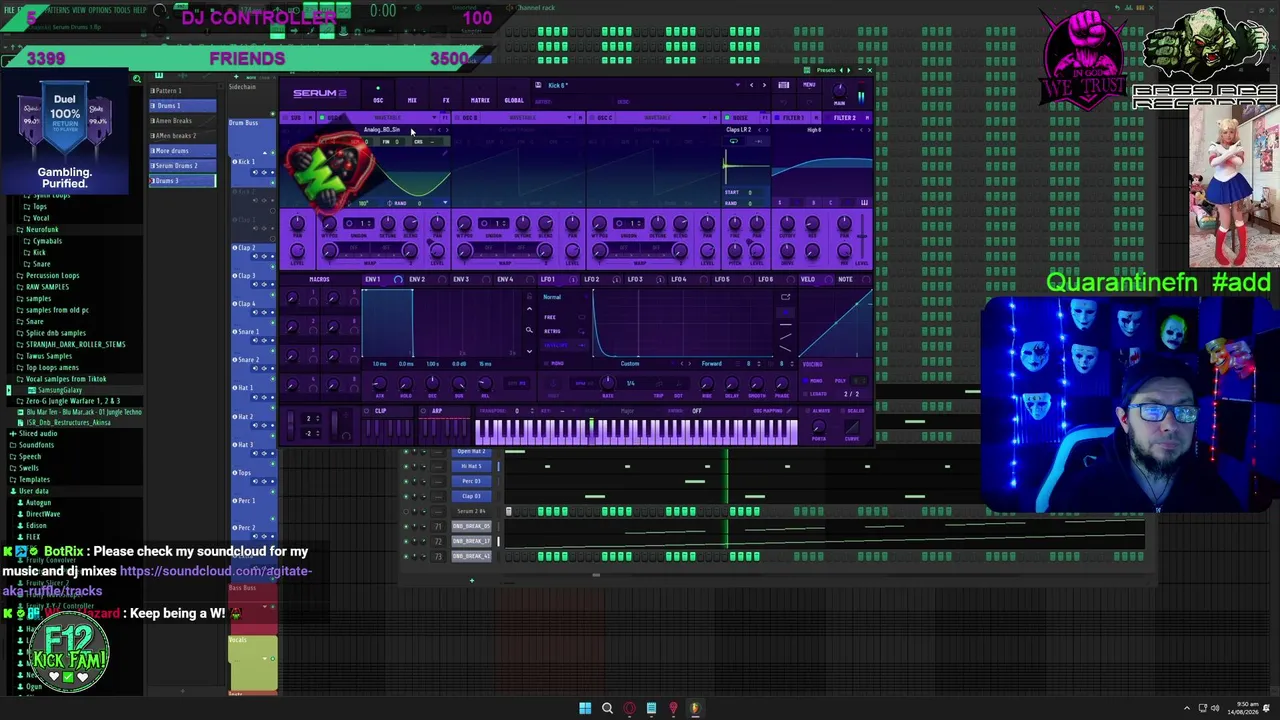Click the PORTA knob

pyautogui.click(x=820, y=427)
